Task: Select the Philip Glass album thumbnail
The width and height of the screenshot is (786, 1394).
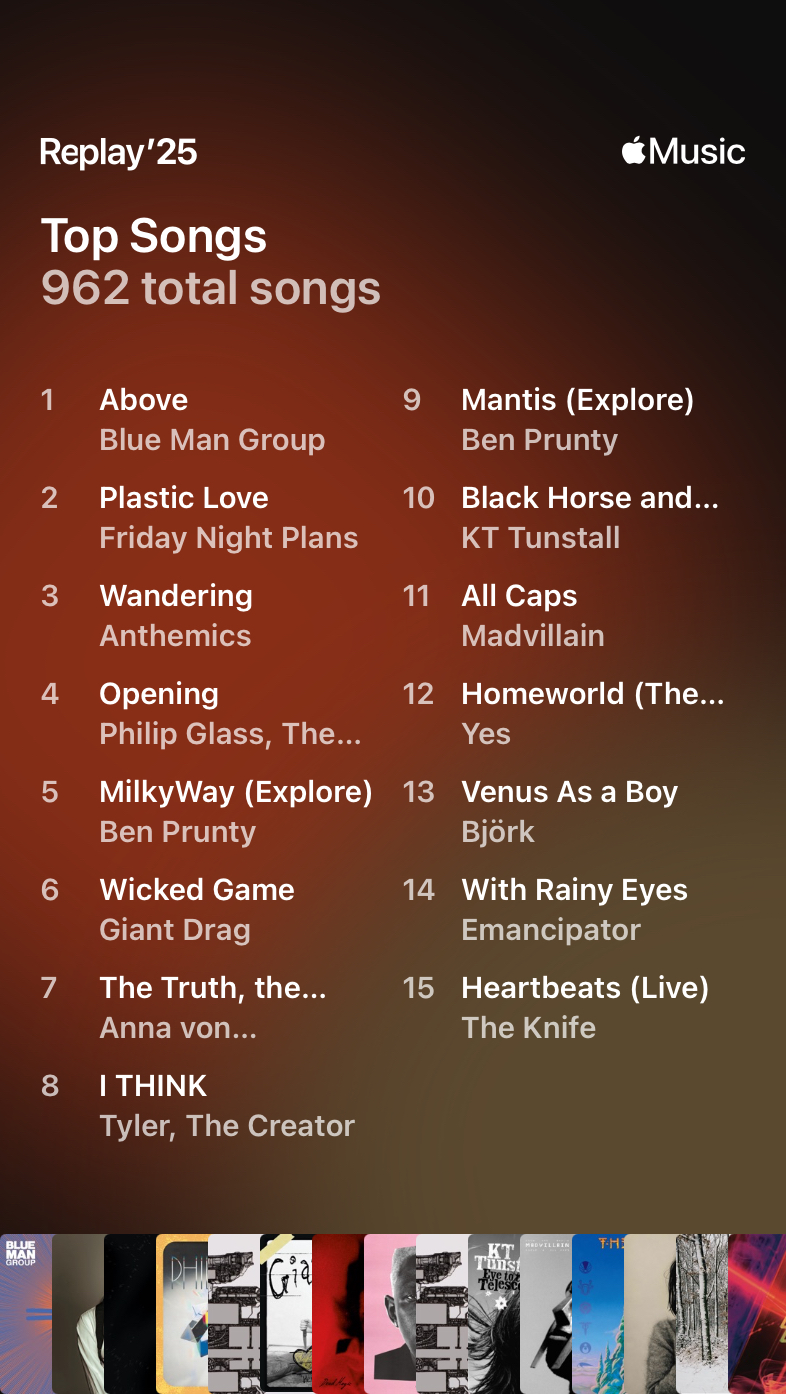Action: click(x=182, y=1313)
